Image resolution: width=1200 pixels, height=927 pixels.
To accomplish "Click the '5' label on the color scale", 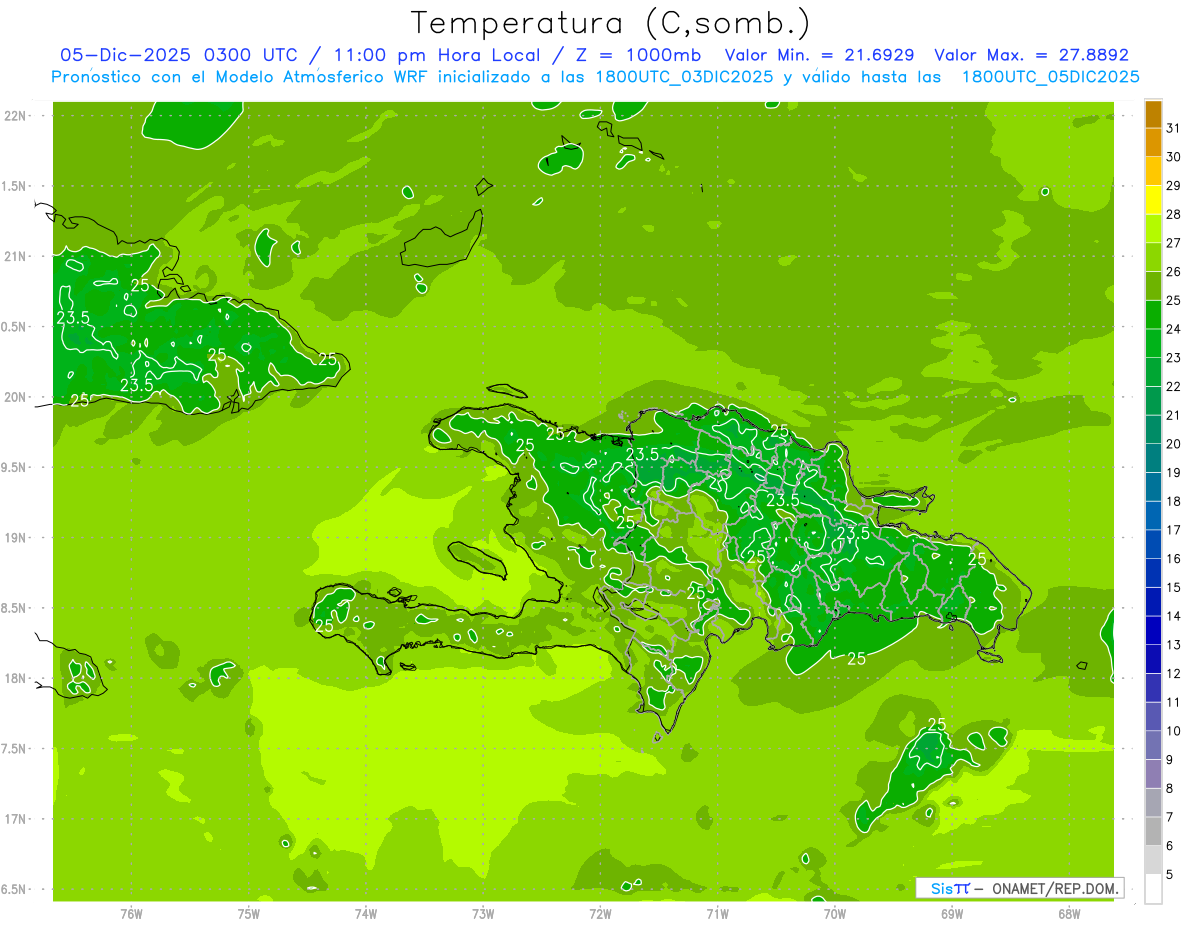I will point(1170,875).
